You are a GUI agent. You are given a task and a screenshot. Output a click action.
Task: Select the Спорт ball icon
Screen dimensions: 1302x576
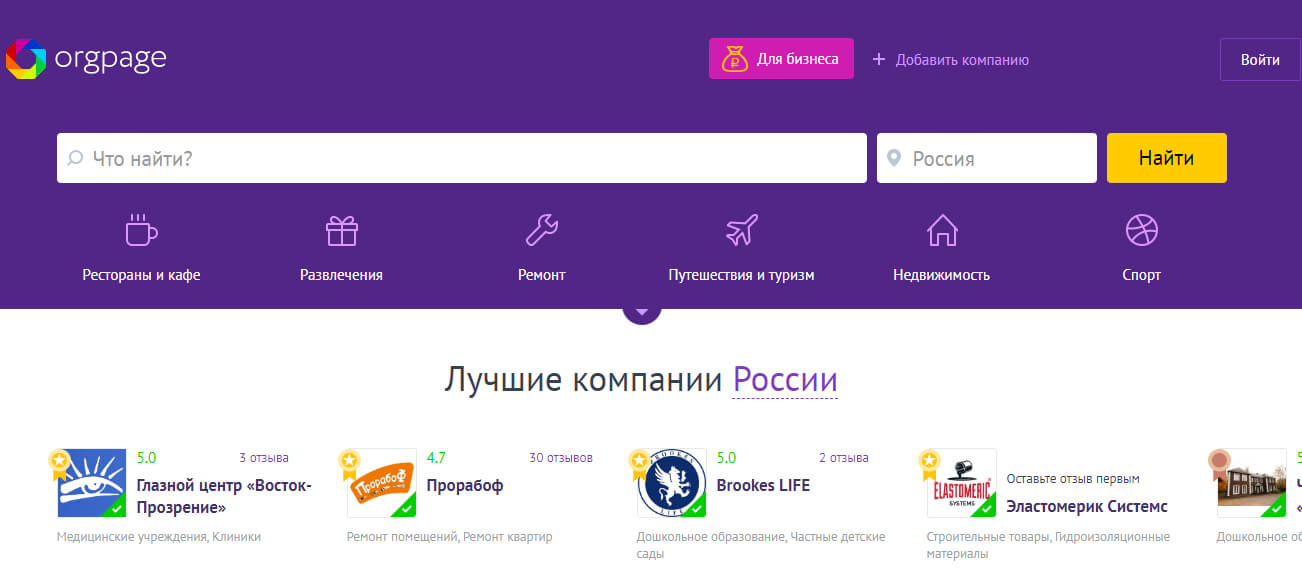click(1140, 231)
